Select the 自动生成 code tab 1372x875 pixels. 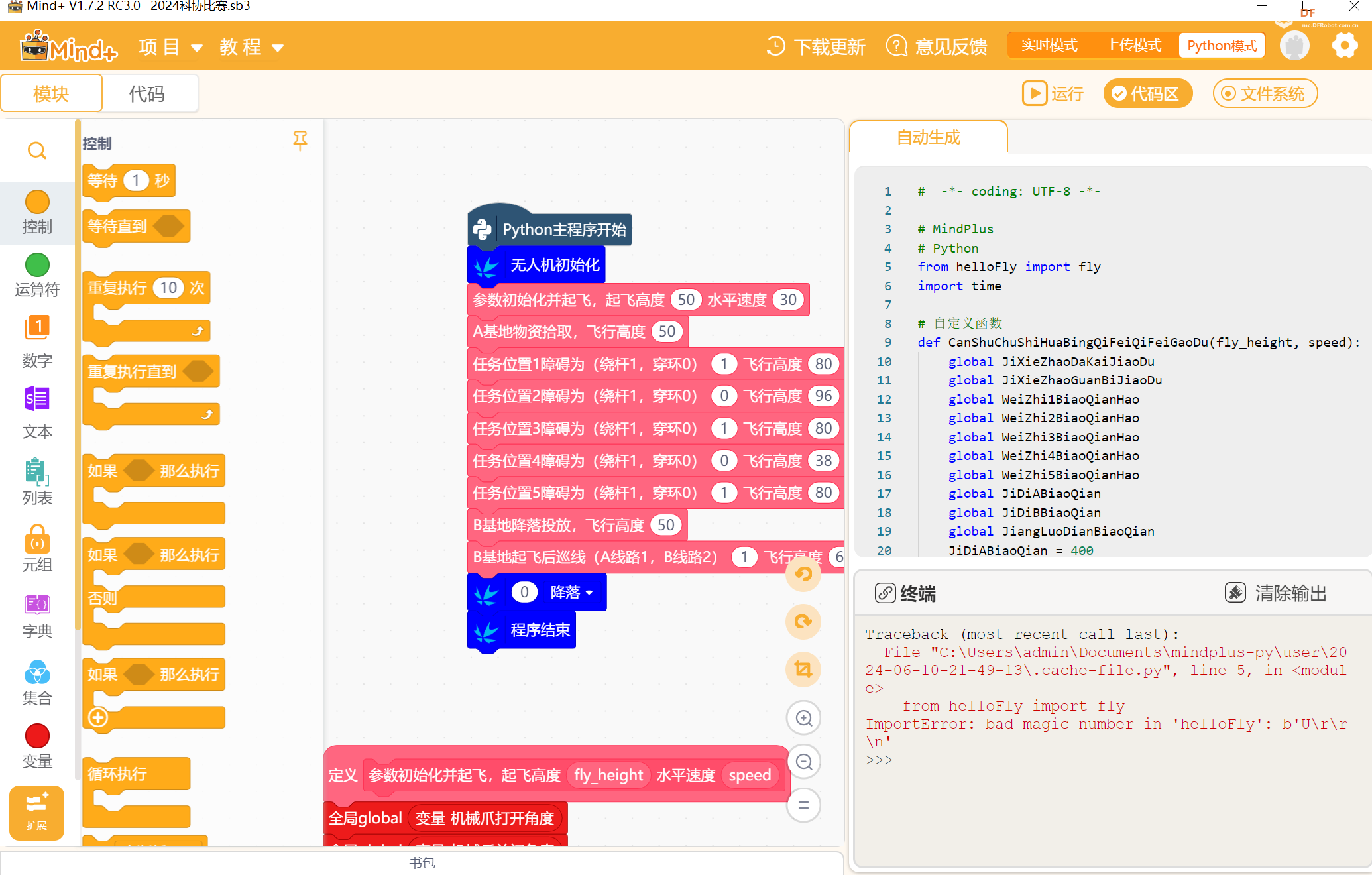(928, 137)
